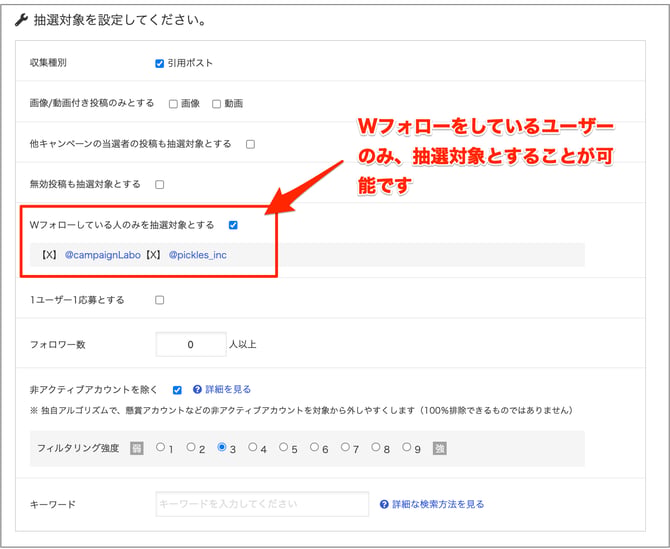Select filtering strength 1

pyautogui.click(x=160, y=447)
